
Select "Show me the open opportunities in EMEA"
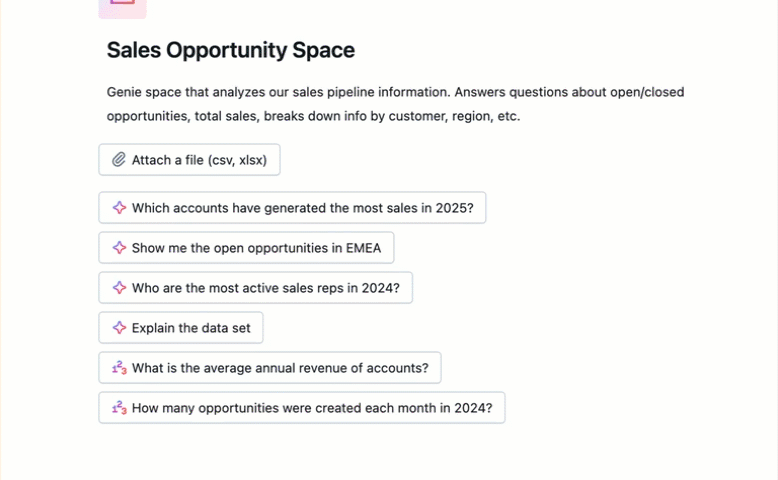(256, 248)
